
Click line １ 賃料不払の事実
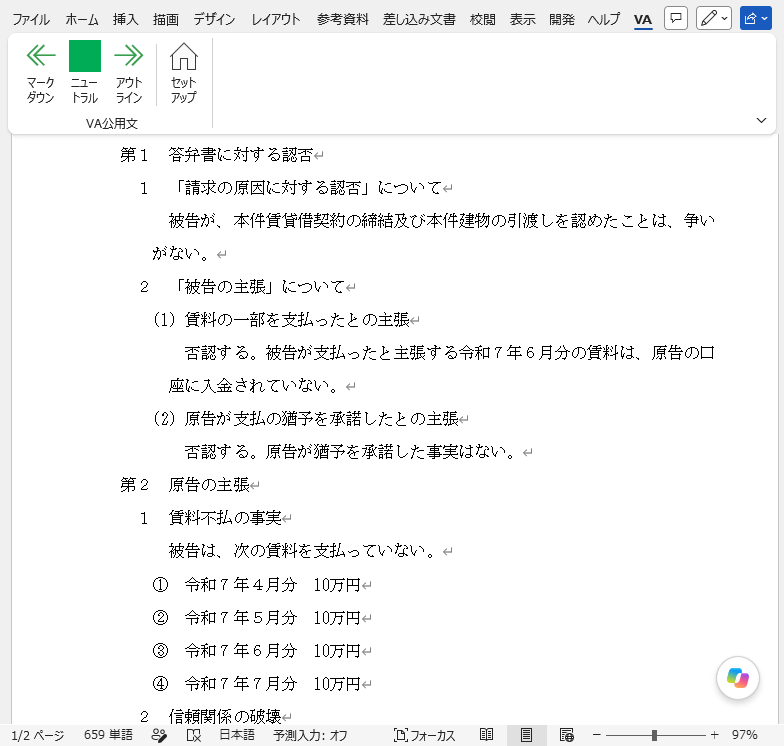(210, 518)
